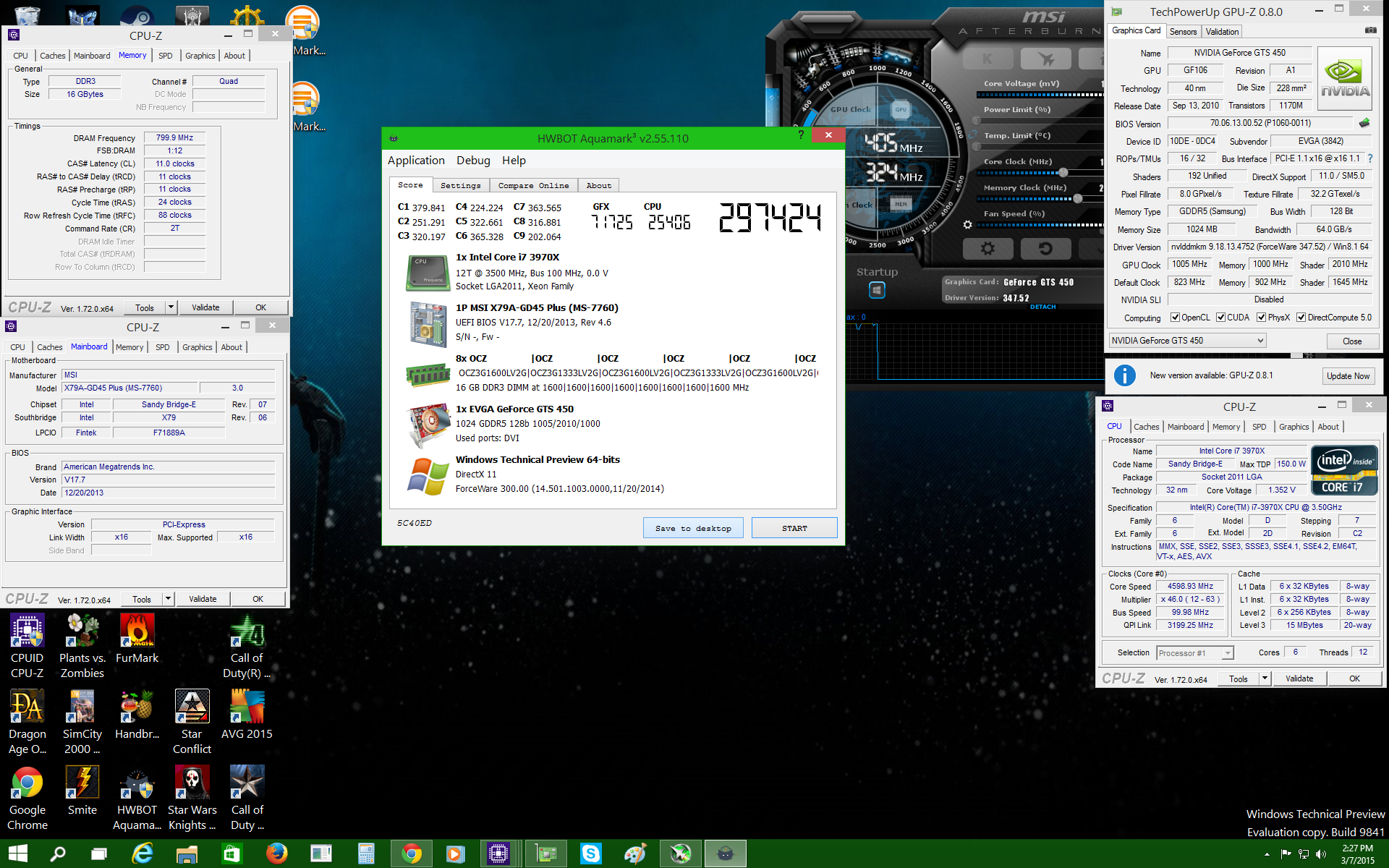
Task: Open the Handbrake desktop icon
Action: pyautogui.click(x=137, y=715)
